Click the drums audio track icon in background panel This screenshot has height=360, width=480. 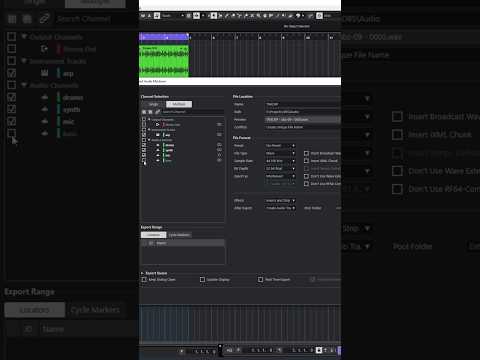coord(45,97)
